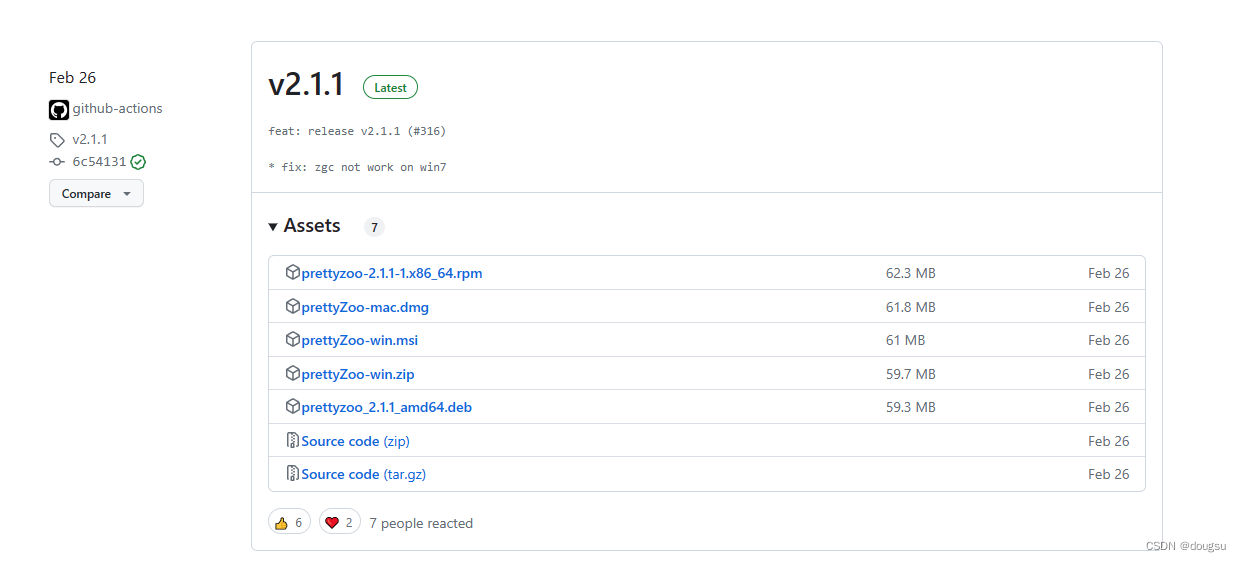Click the Feb 26 date of prettyZoo-mac.dmg row
Image resolution: width=1241 pixels, height=562 pixels.
[1109, 307]
